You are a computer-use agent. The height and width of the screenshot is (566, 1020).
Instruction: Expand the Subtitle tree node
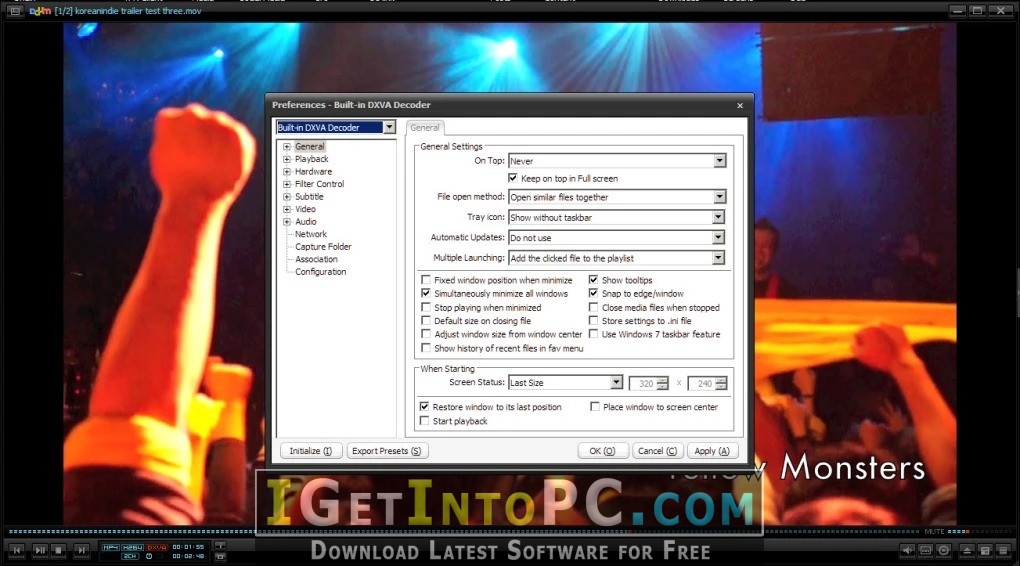[287, 196]
